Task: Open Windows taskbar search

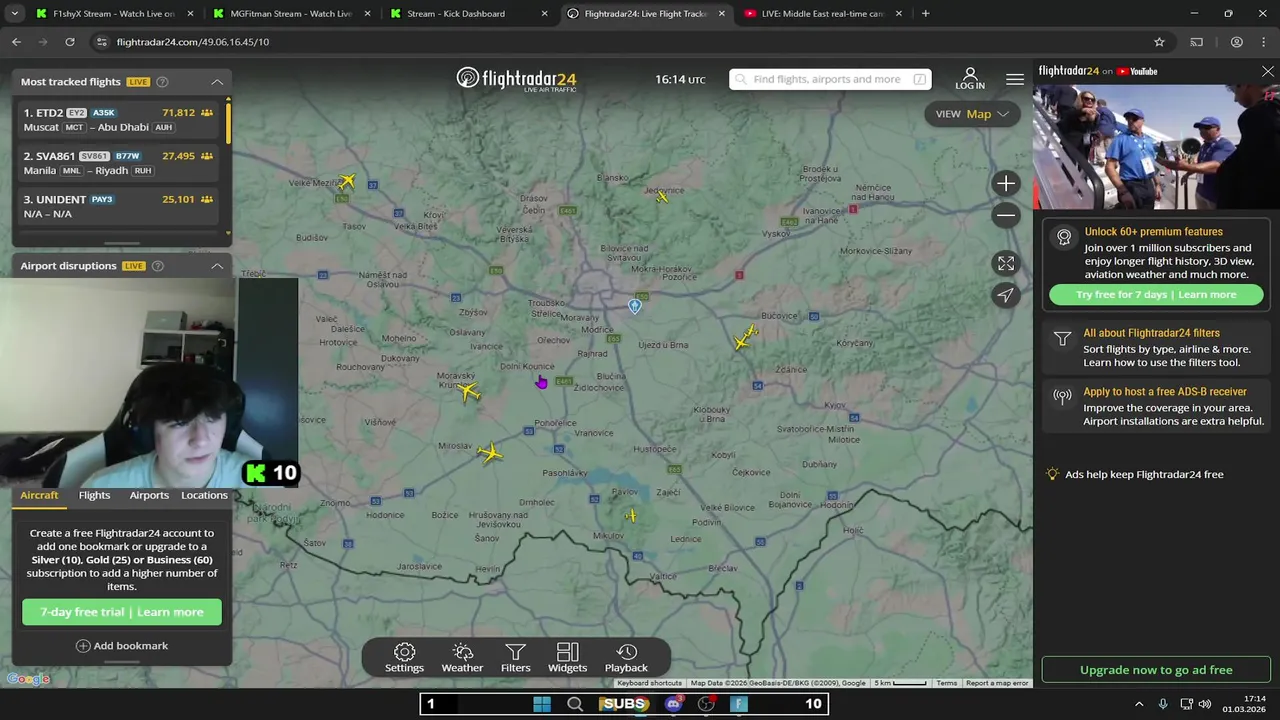Action: tap(575, 704)
